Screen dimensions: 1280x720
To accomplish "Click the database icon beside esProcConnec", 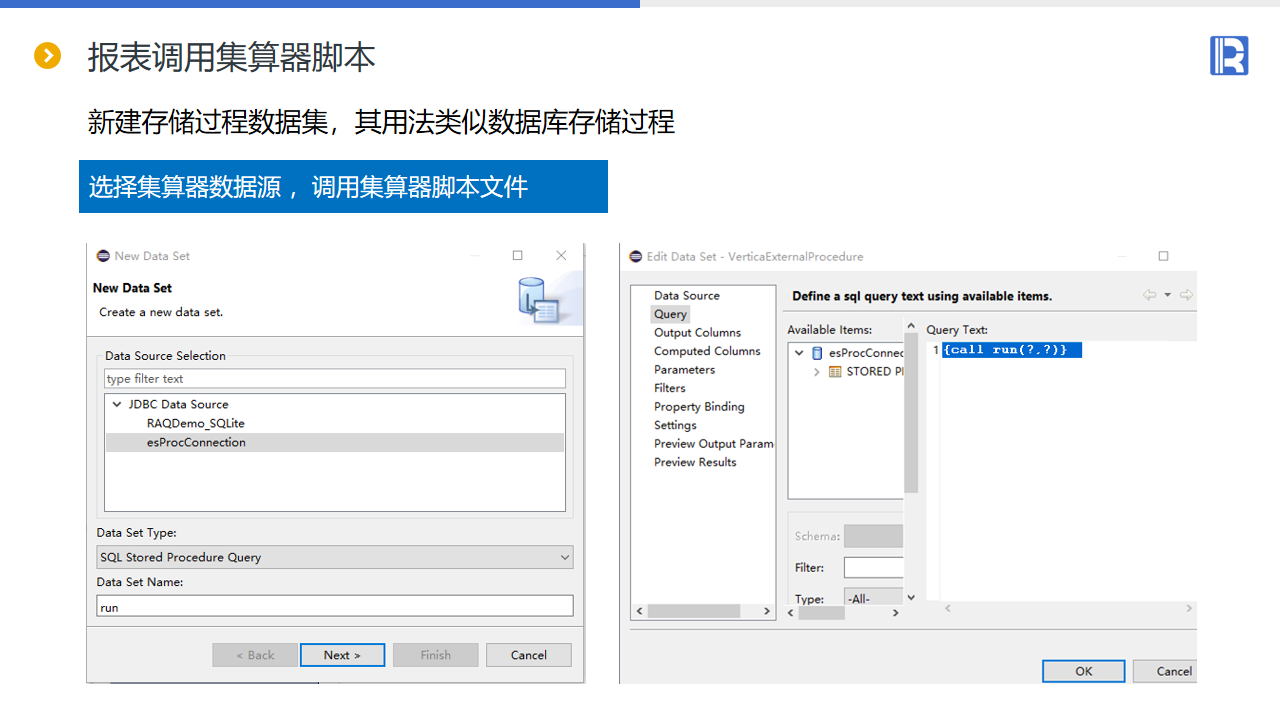I will [817, 353].
